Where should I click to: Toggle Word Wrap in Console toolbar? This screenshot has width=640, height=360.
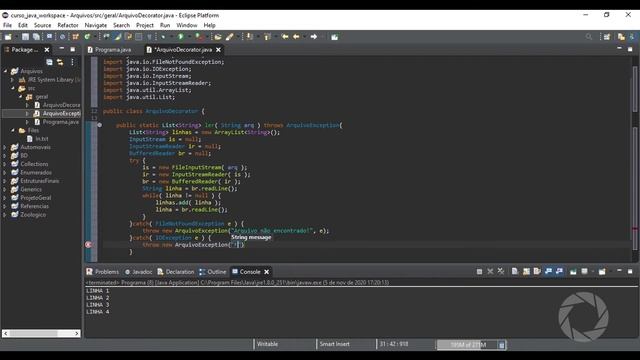[537, 271]
